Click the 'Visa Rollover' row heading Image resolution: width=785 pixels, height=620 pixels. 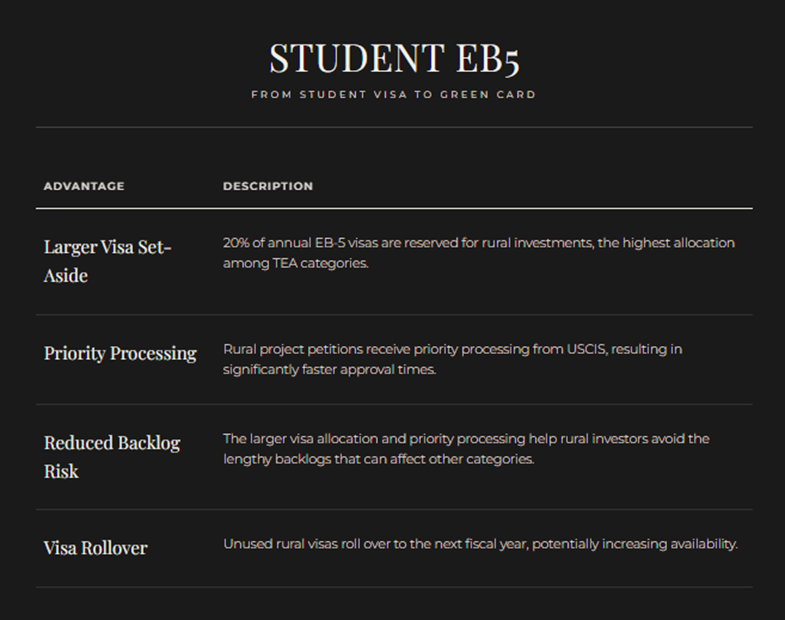(x=95, y=548)
